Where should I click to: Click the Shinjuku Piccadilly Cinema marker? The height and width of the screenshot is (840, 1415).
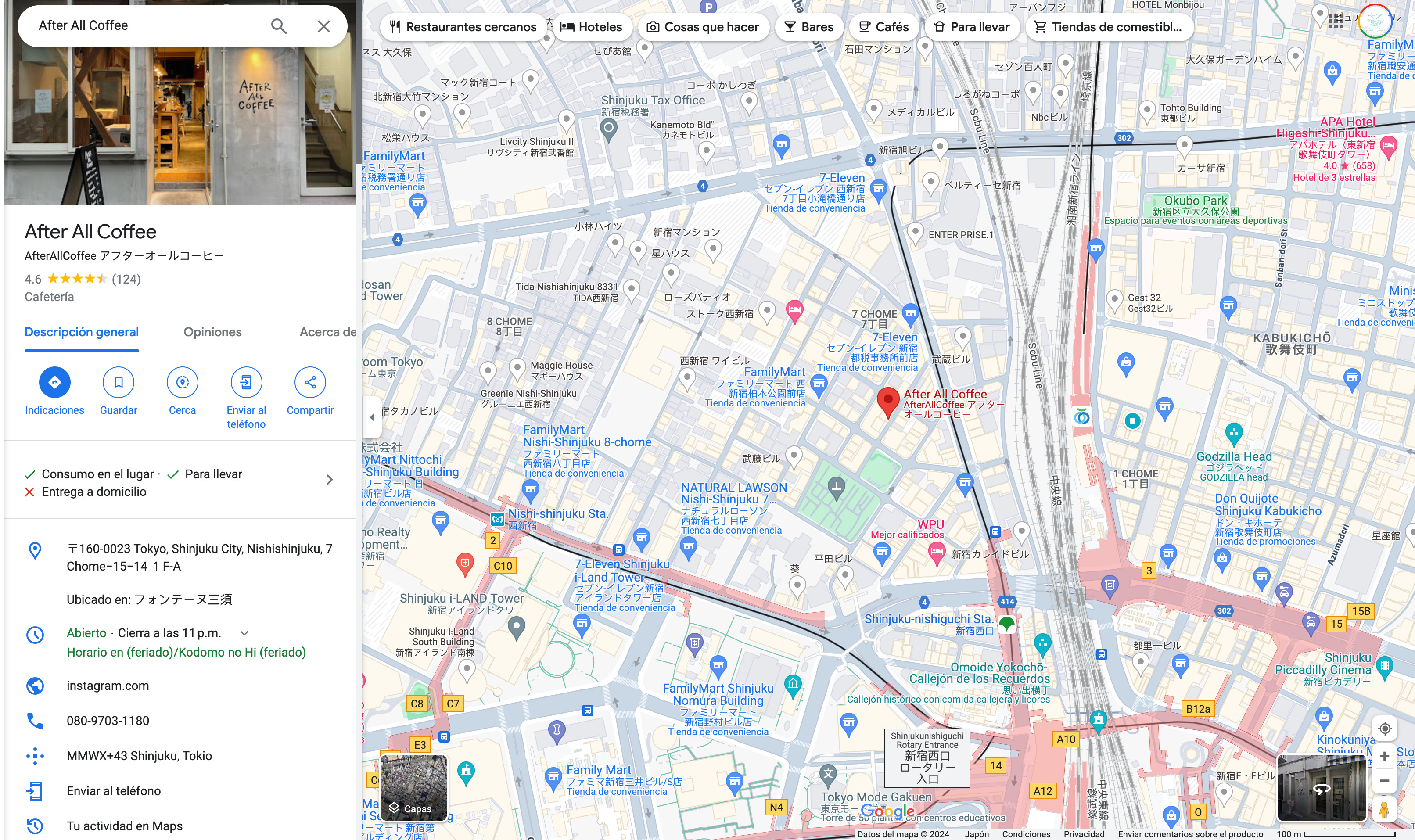pos(1384,668)
